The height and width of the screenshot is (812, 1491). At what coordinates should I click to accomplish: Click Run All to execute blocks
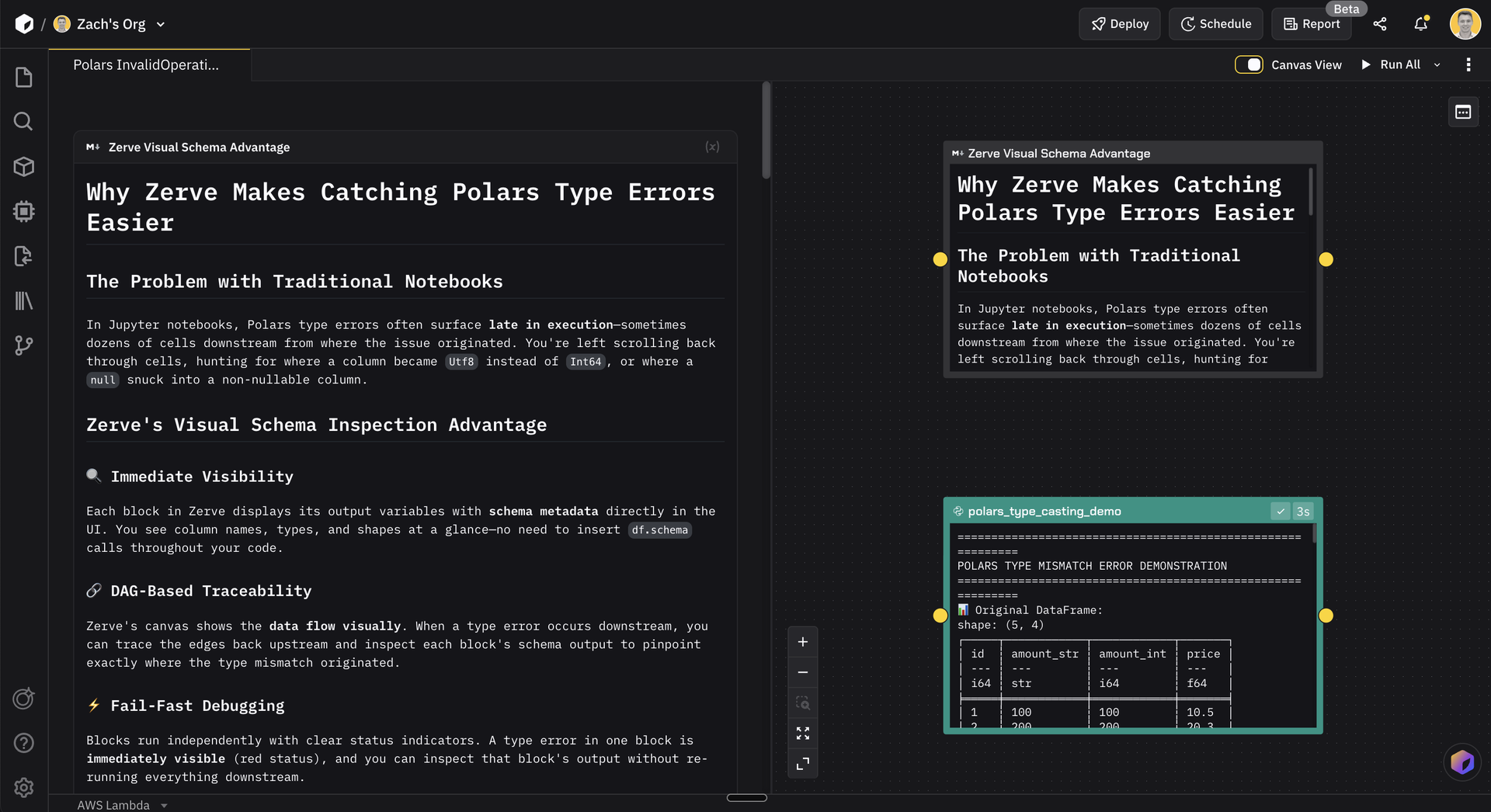click(1391, 65)
